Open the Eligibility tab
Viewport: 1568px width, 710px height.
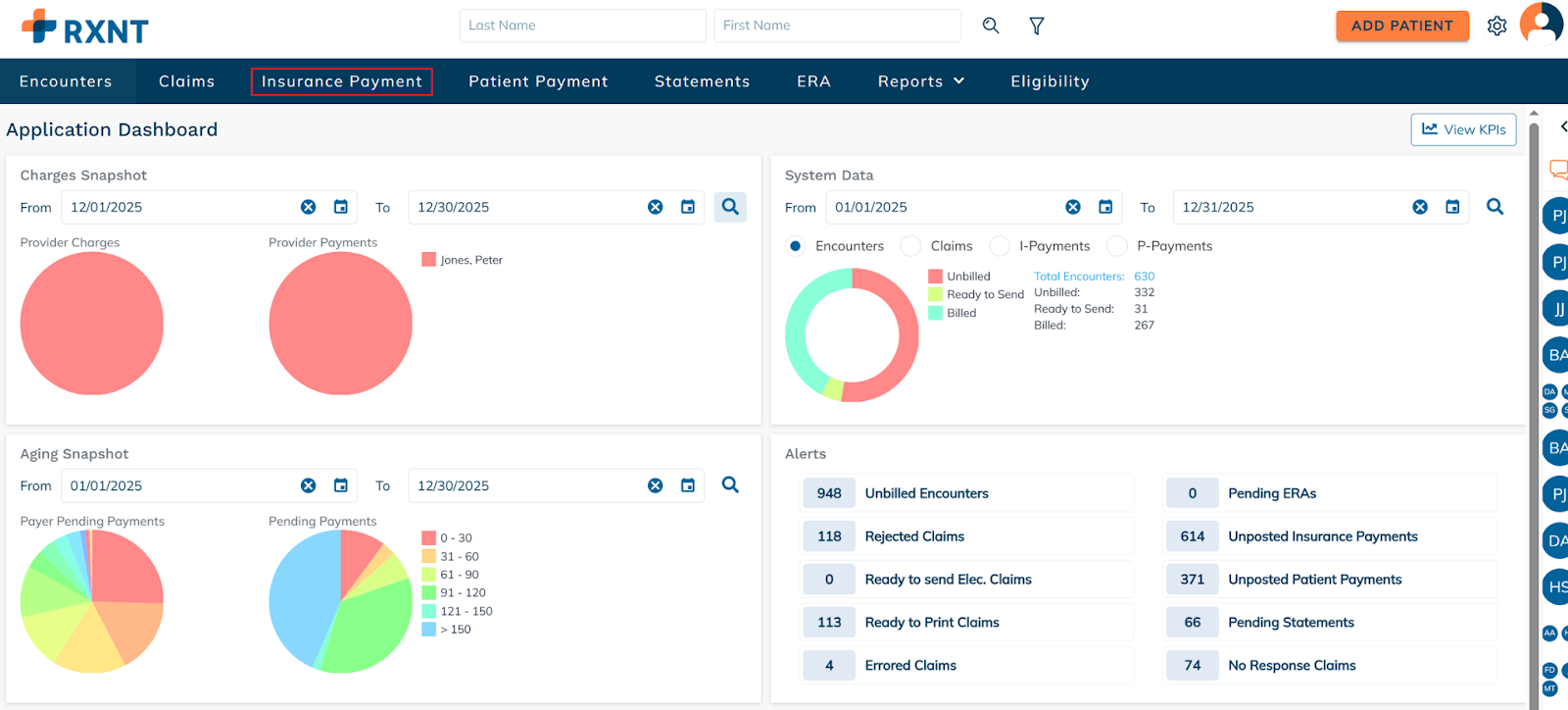coord(1050,81)
